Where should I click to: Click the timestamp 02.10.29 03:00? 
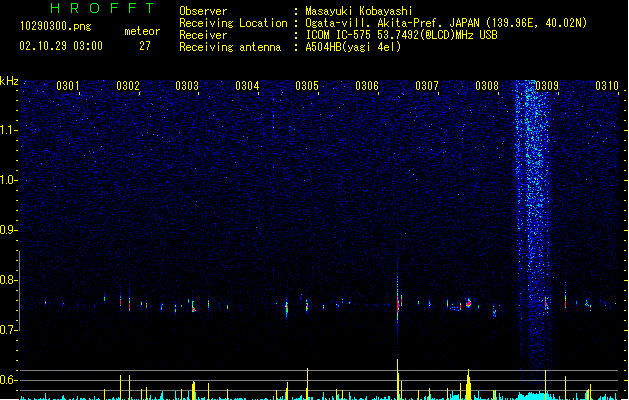click(x=61, y=46)
